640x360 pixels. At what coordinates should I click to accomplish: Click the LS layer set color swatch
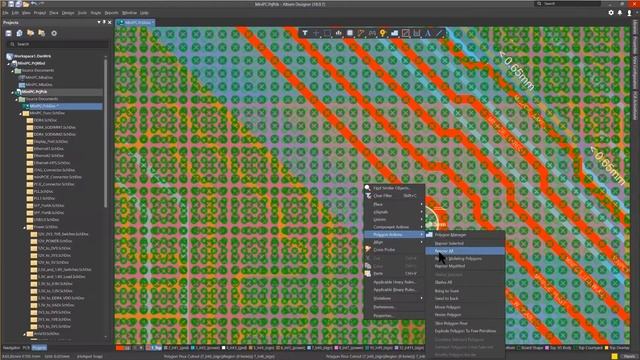click(x=120, y=348)
